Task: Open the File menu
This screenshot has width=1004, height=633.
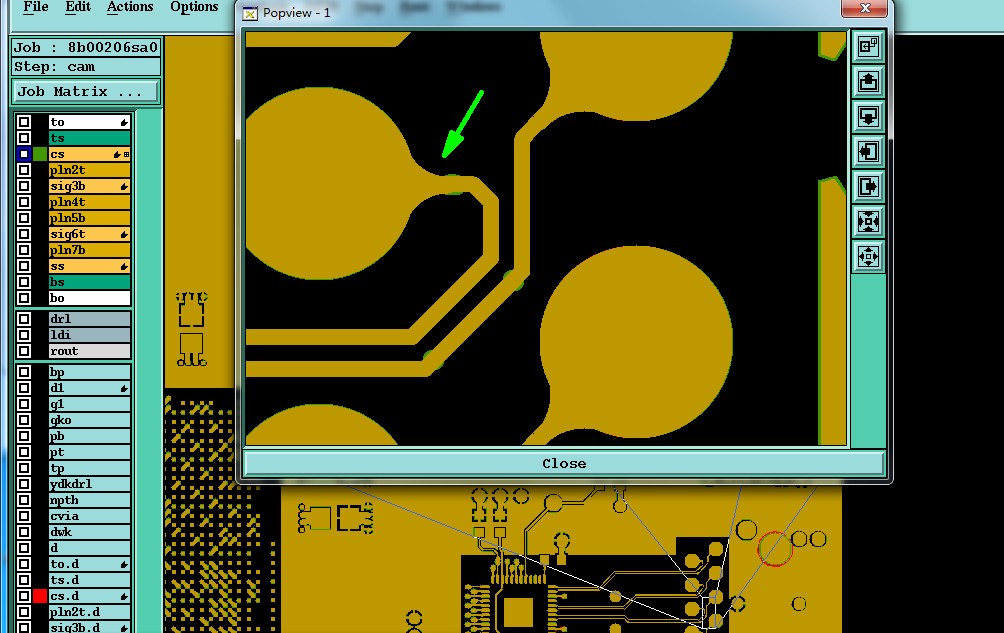Action: (x=36, y=7)
